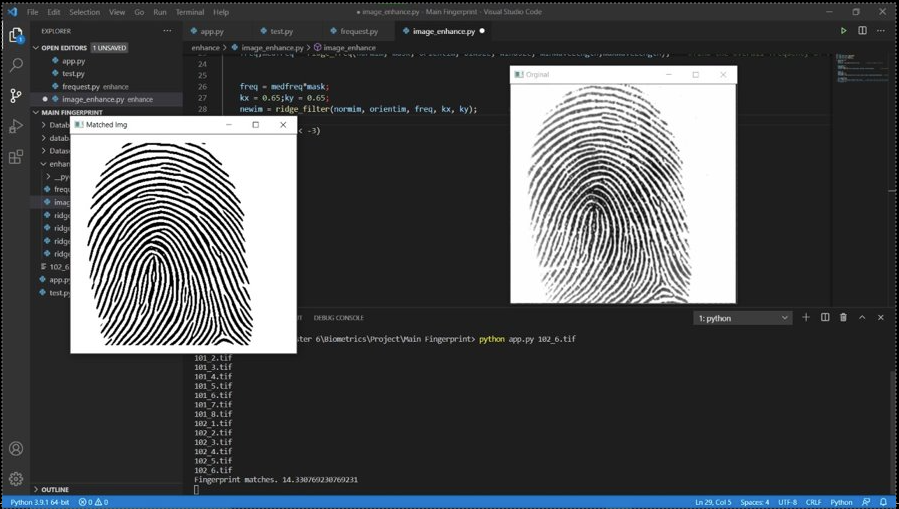Maximize the terminal panel size
The height and width of the screenshot is (509, 899).
click(x=862, y=318)
